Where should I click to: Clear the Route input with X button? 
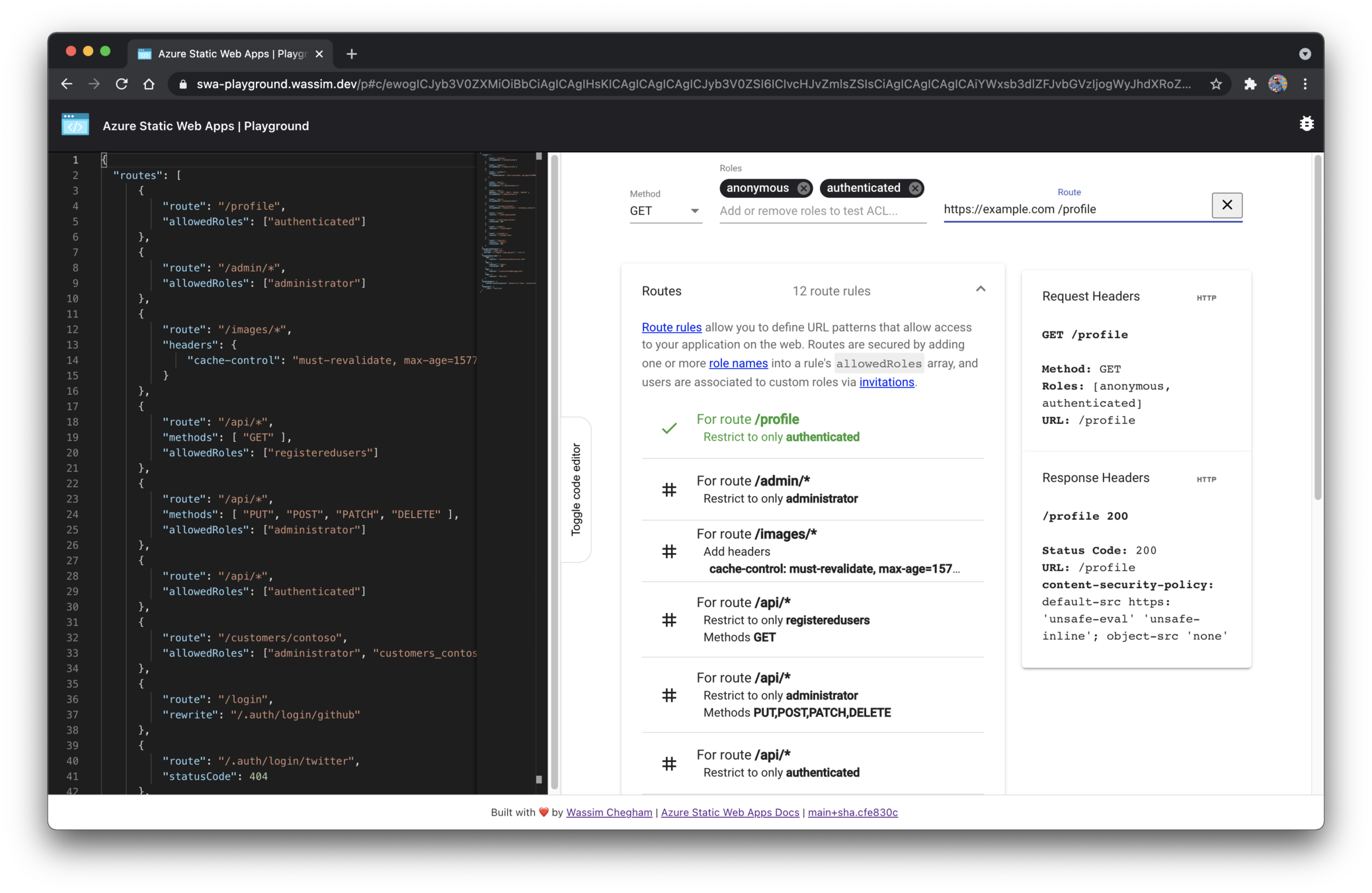[1227, 205]
